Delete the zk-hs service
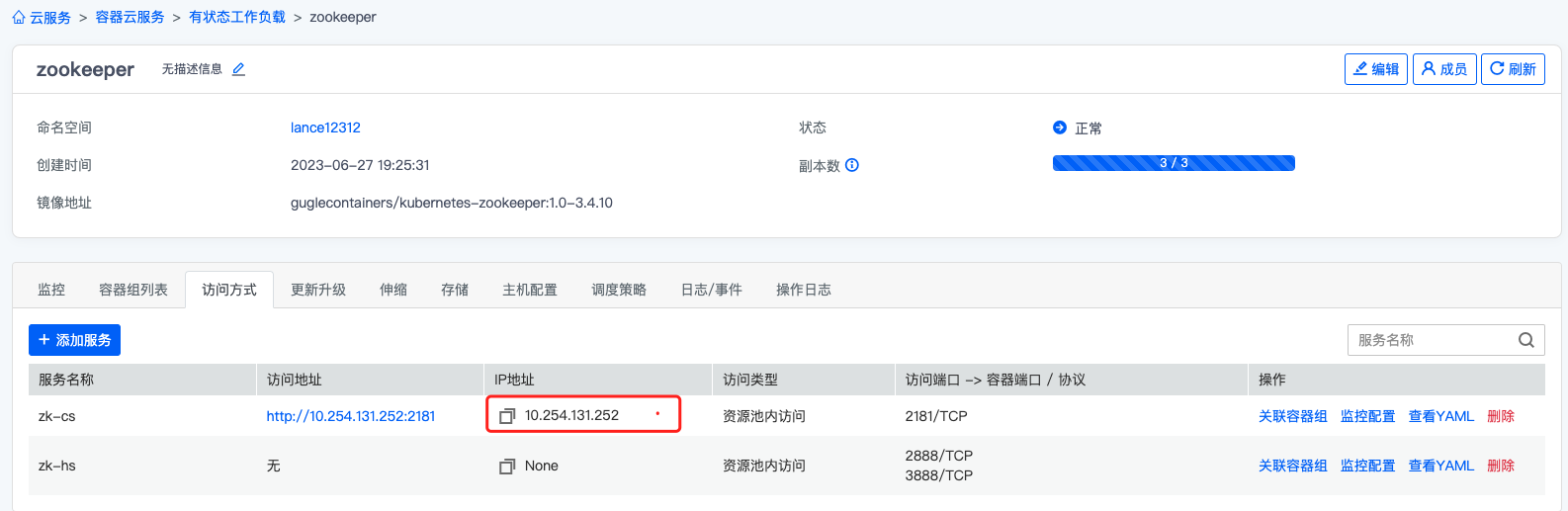Image resolution: width=1568 pixels, height=511 pixels. click(1501, 466)
